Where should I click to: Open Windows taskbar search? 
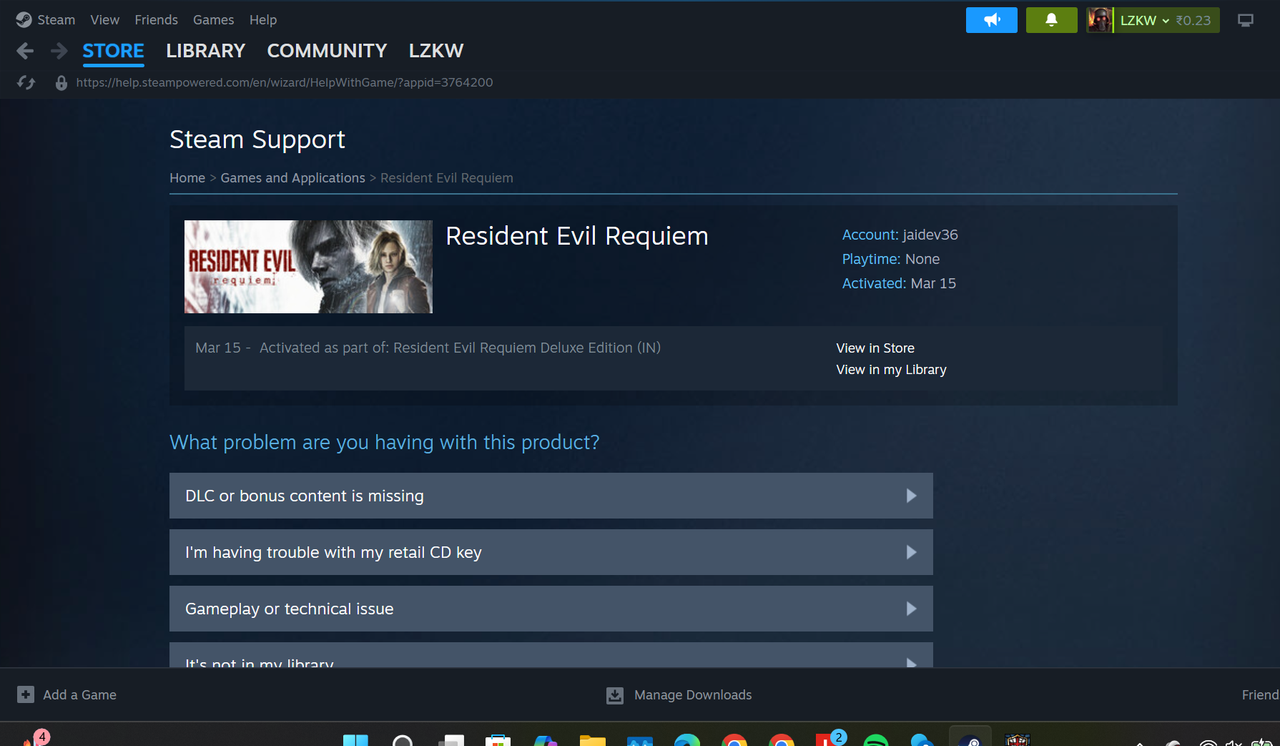click(403, 740)
